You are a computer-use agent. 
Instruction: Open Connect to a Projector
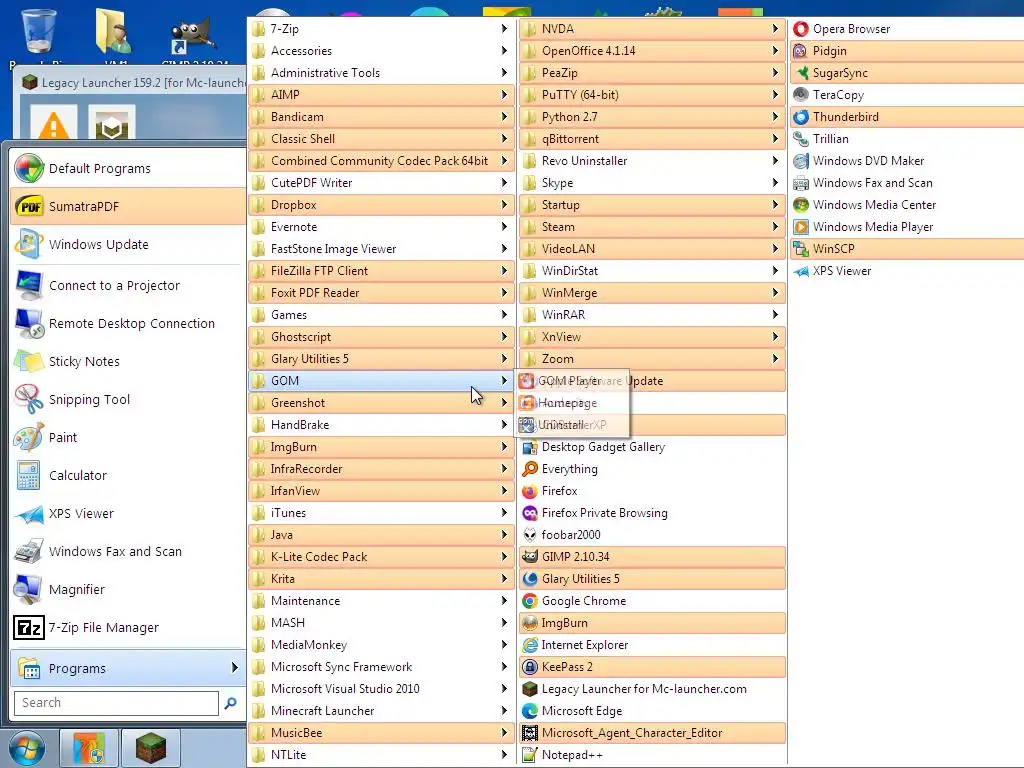click(128, 285)
